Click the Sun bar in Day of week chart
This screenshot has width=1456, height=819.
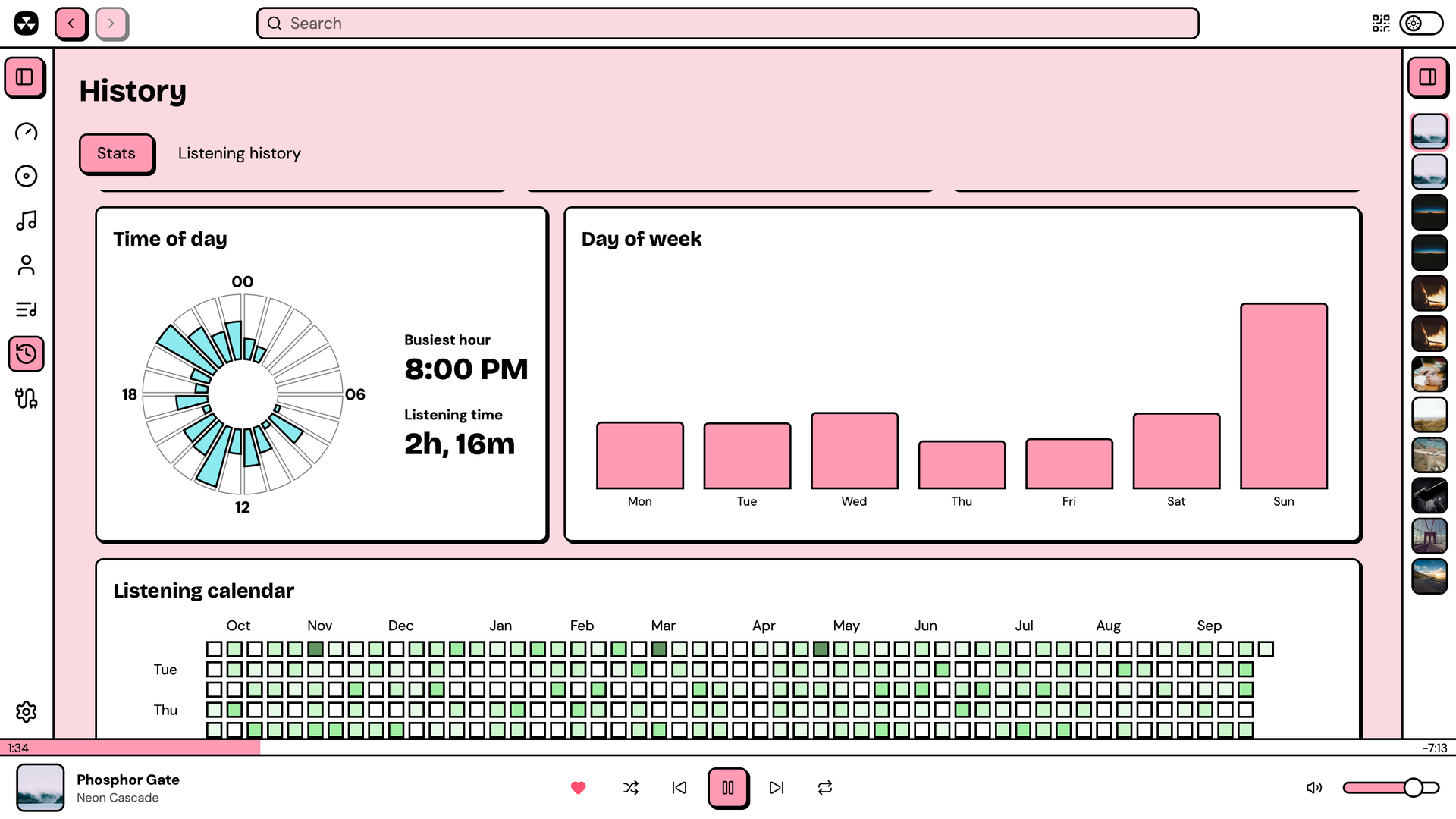click(x=1284, y=396)
